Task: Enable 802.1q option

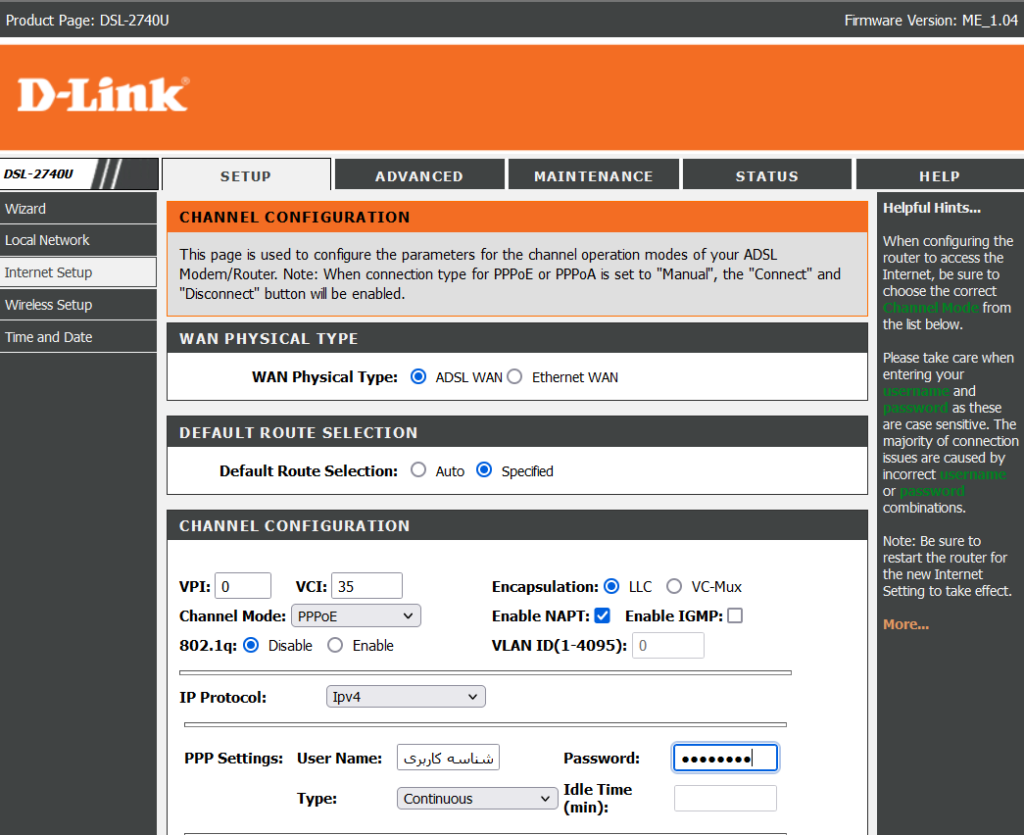Action: 336,646
